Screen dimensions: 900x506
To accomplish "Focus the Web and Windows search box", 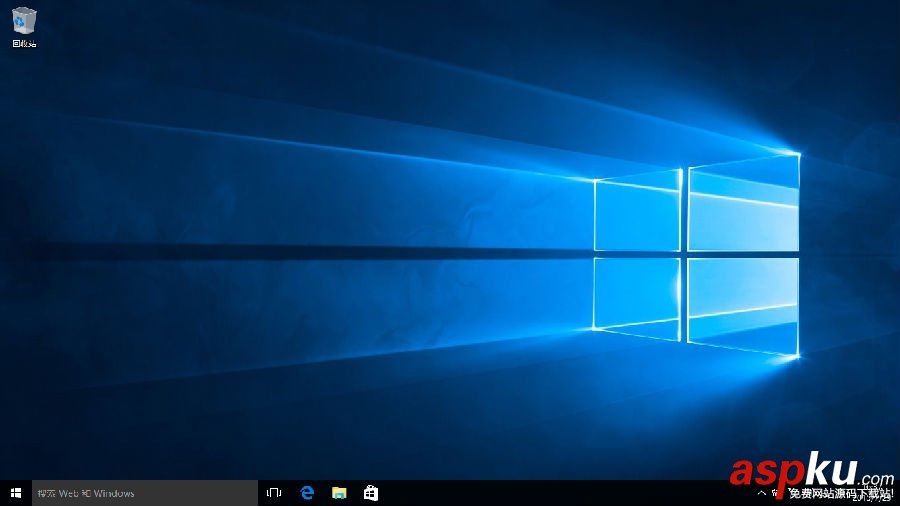I will coord(145,493).
